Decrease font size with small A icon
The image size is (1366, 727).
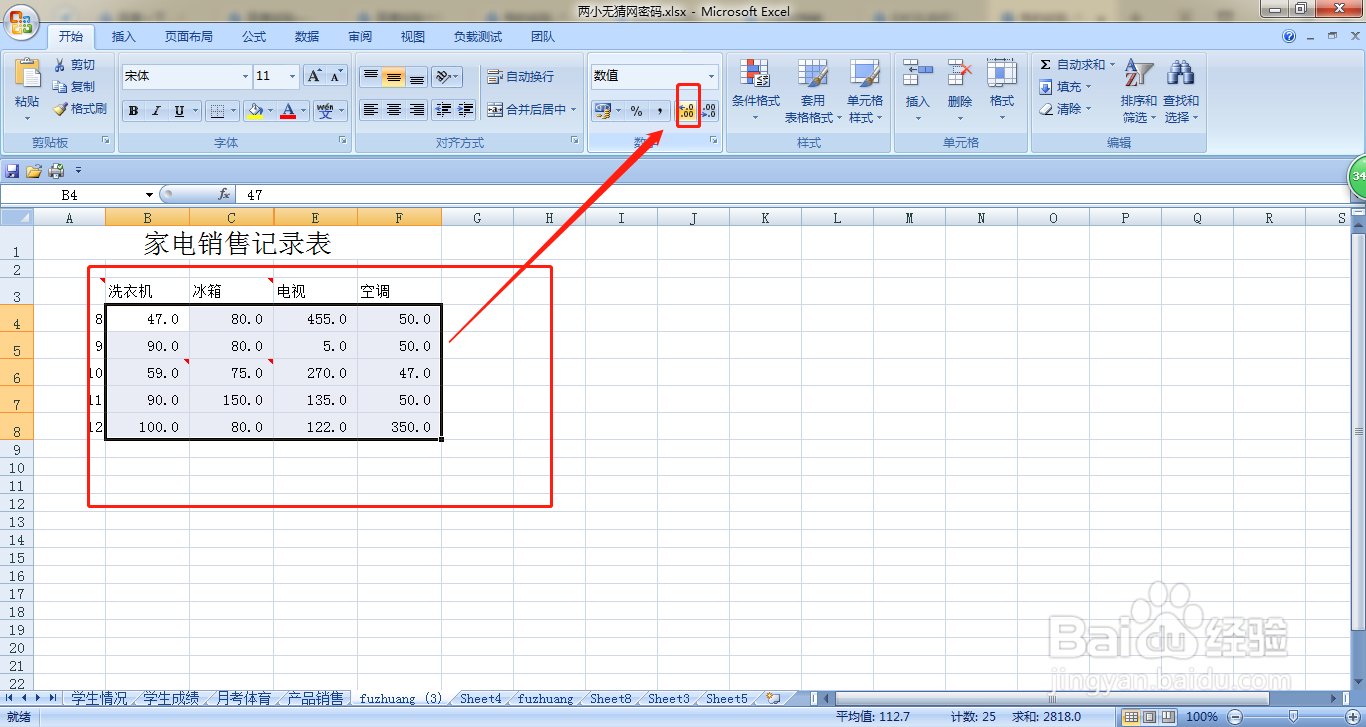[337, 76]
